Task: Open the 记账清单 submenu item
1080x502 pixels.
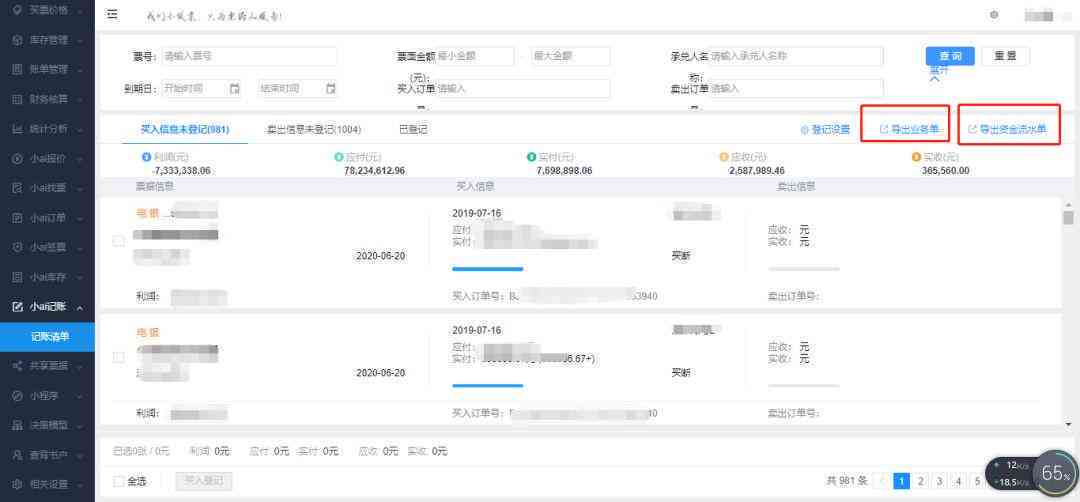Action: (x=48, y=337)
